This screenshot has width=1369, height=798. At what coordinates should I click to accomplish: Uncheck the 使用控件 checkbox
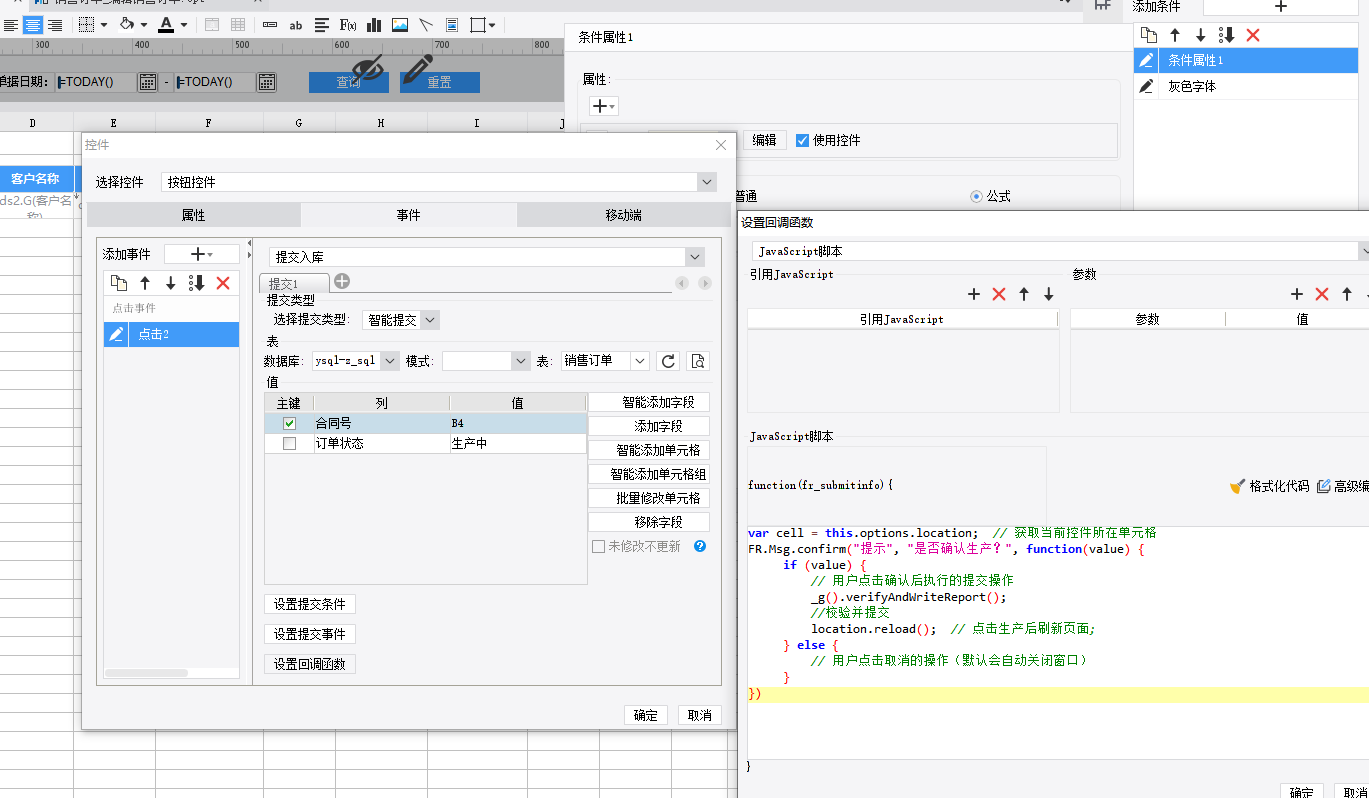[x=802, y=140]
